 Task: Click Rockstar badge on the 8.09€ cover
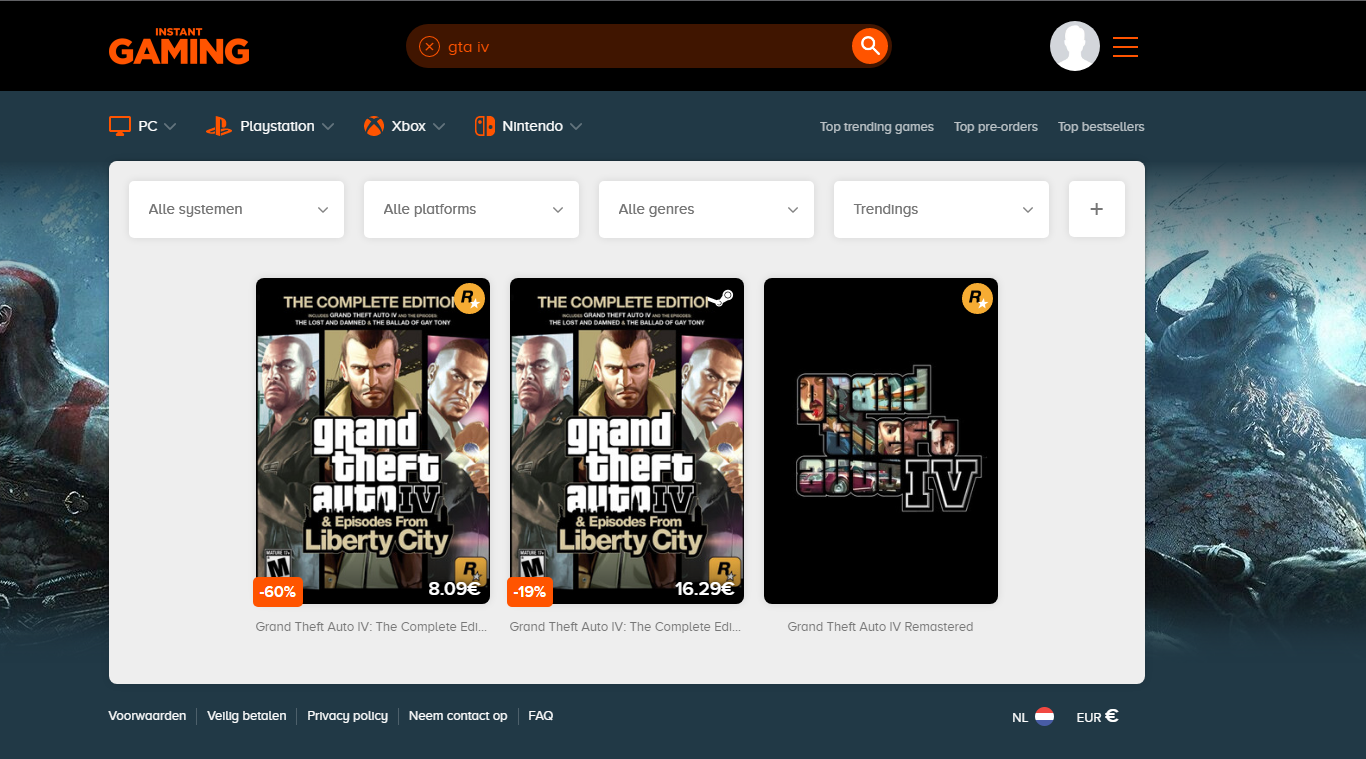pos(469,298)
